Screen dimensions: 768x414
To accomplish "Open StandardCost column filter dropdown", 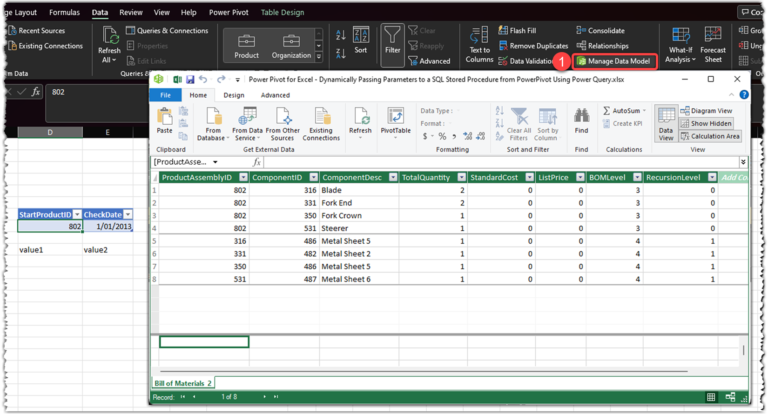I will pyautogui.click(x=529, y=177).
